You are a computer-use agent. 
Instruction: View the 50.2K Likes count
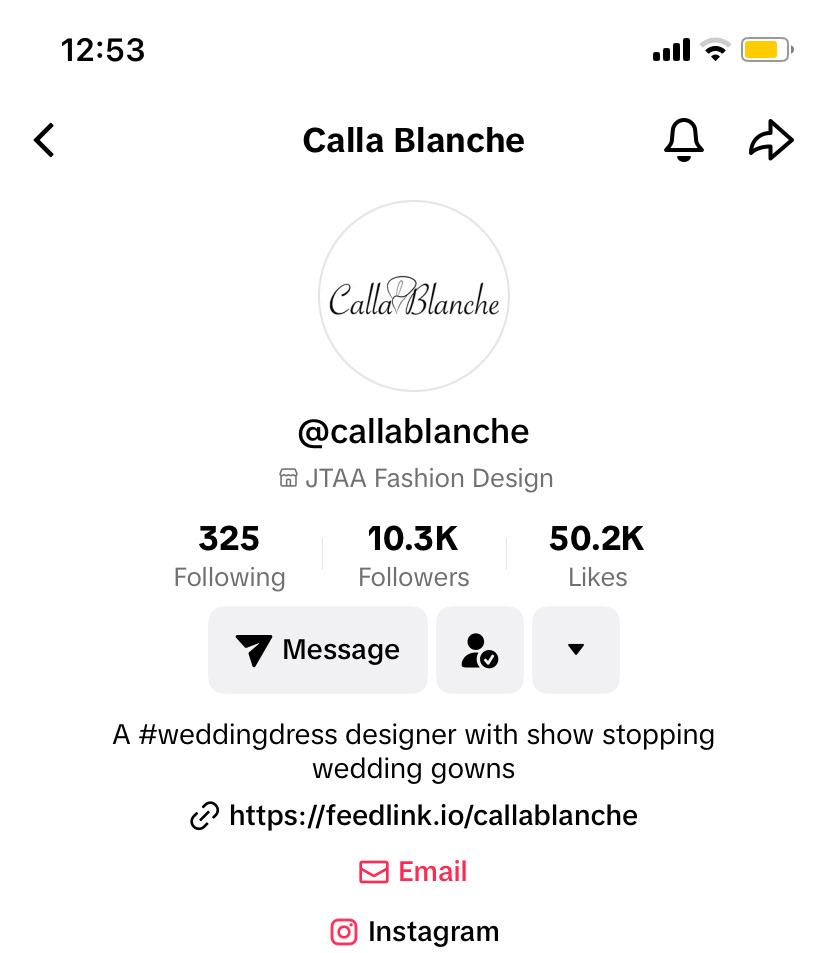597,556
